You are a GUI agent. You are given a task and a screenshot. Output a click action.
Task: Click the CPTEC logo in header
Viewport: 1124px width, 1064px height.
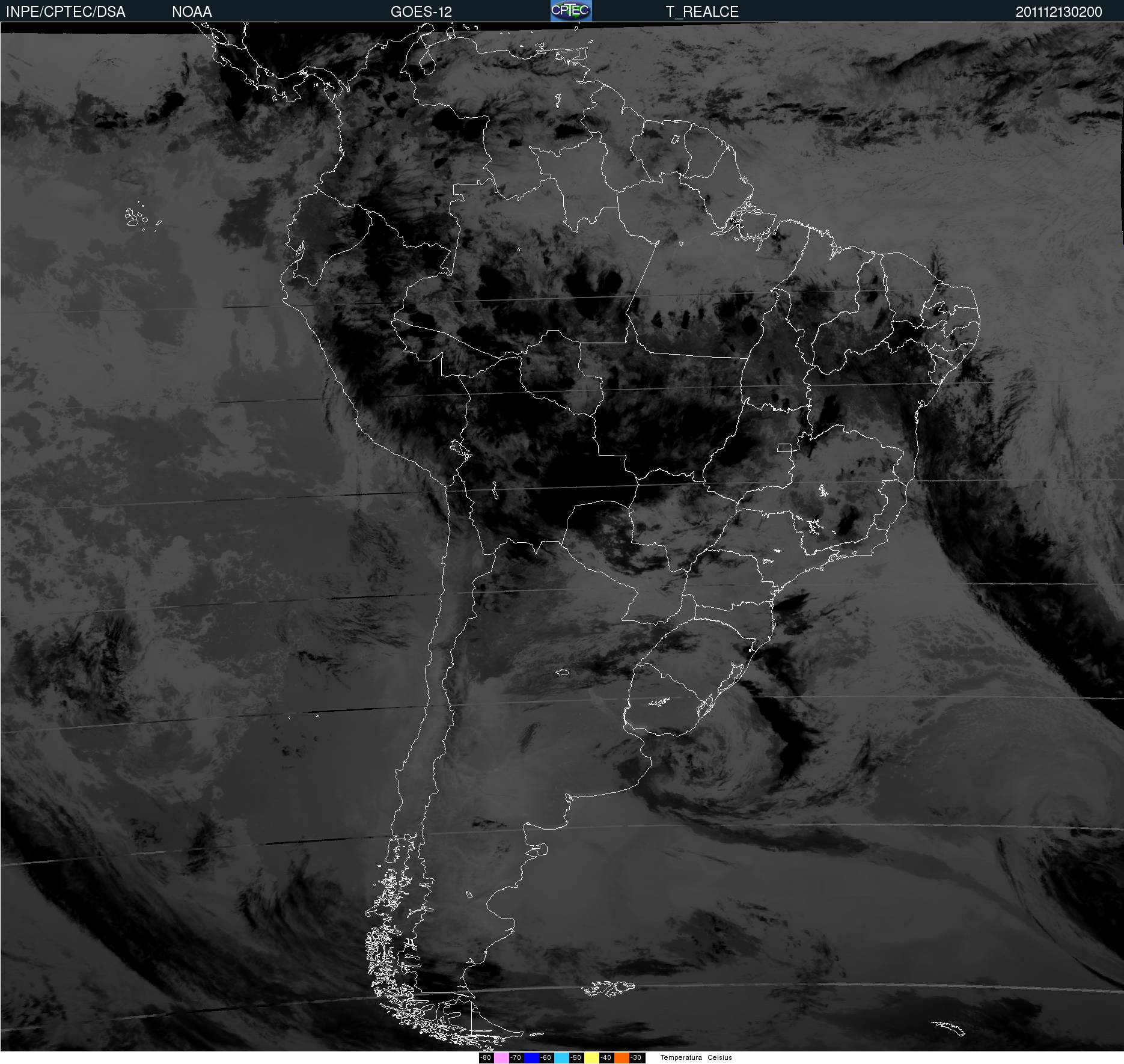[571, 11]
